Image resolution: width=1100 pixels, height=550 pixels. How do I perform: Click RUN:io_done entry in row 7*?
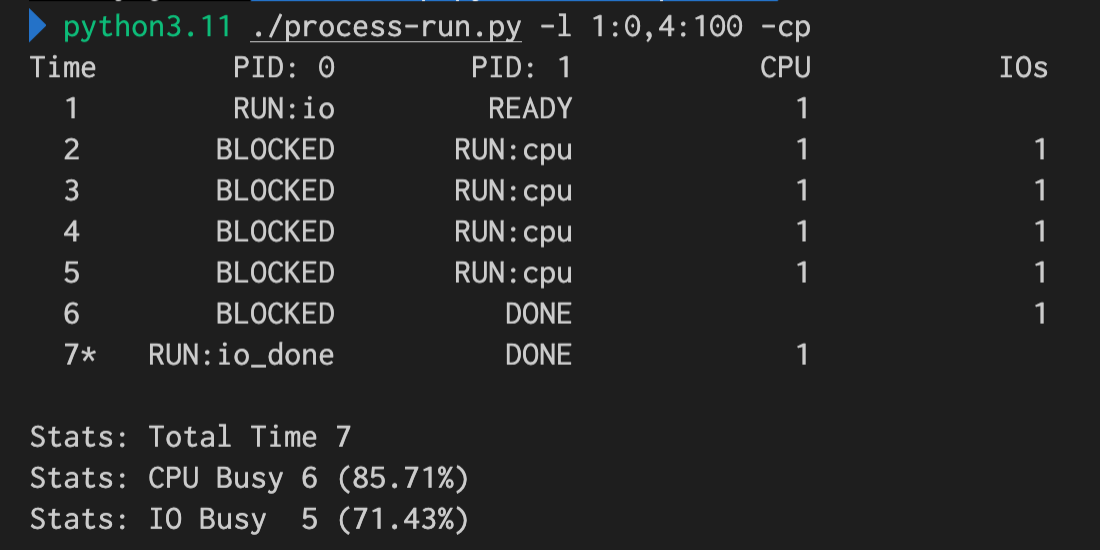pyautogui.click(x=241, y=355)
